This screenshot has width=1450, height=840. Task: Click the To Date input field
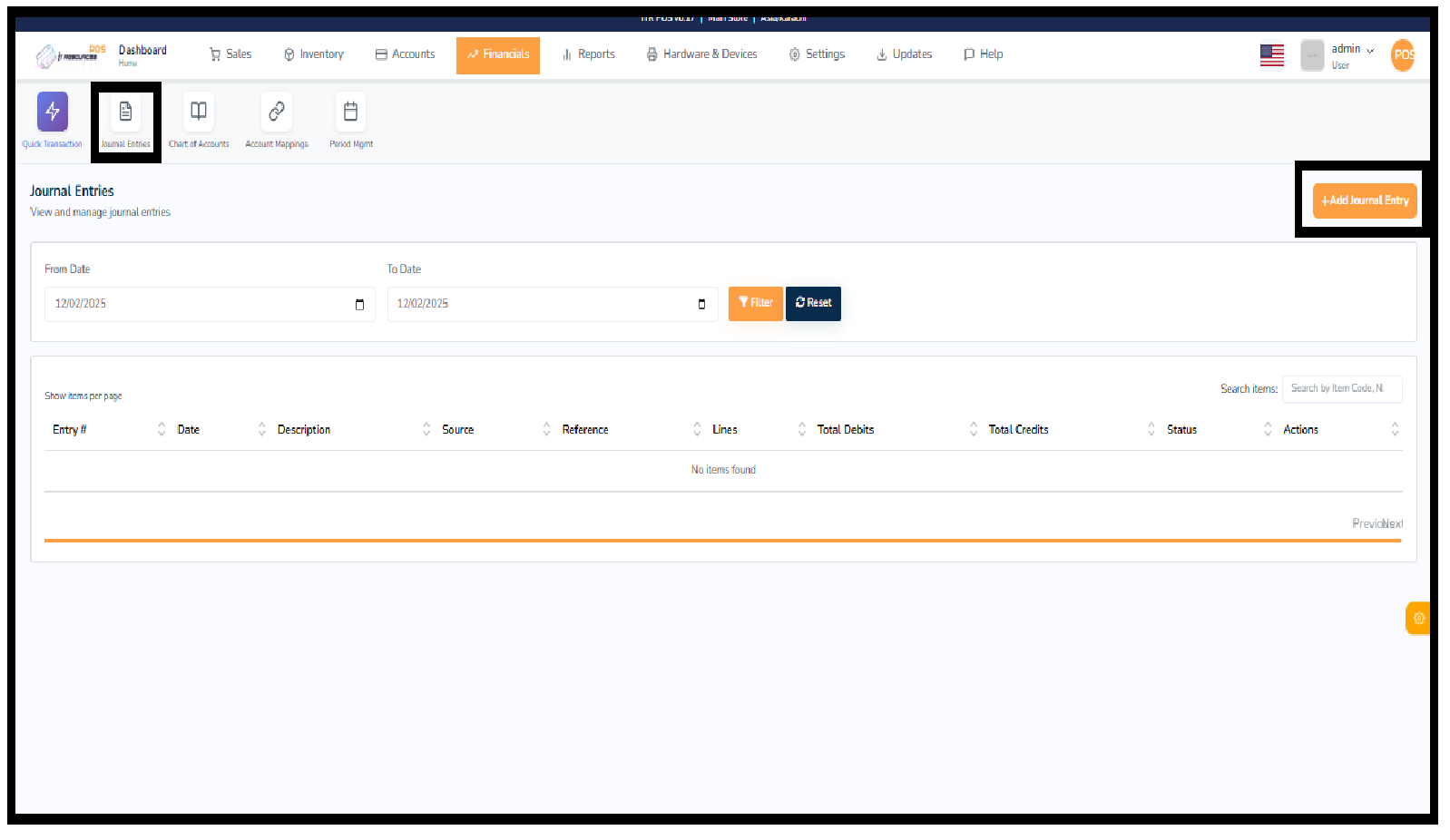tap(553, 305)
